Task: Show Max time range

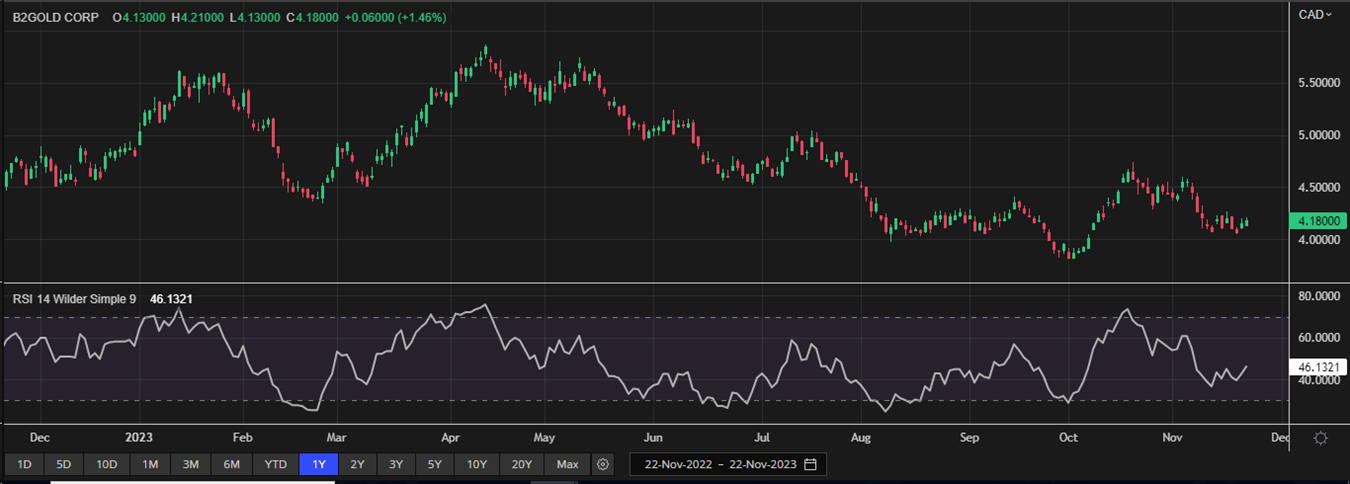Action: [x=567, y=464]
